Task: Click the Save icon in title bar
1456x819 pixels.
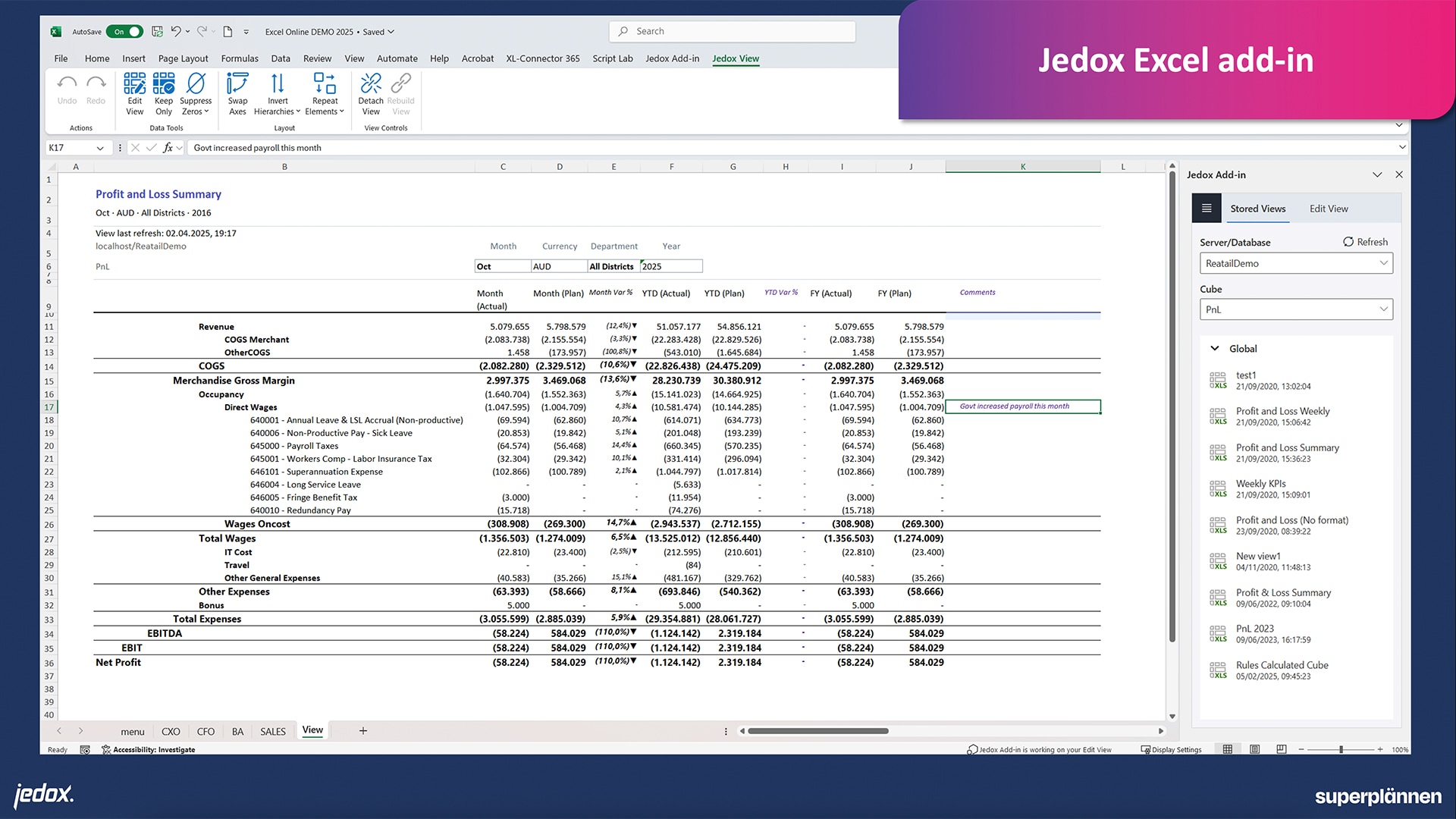Action: coord(158,32)
